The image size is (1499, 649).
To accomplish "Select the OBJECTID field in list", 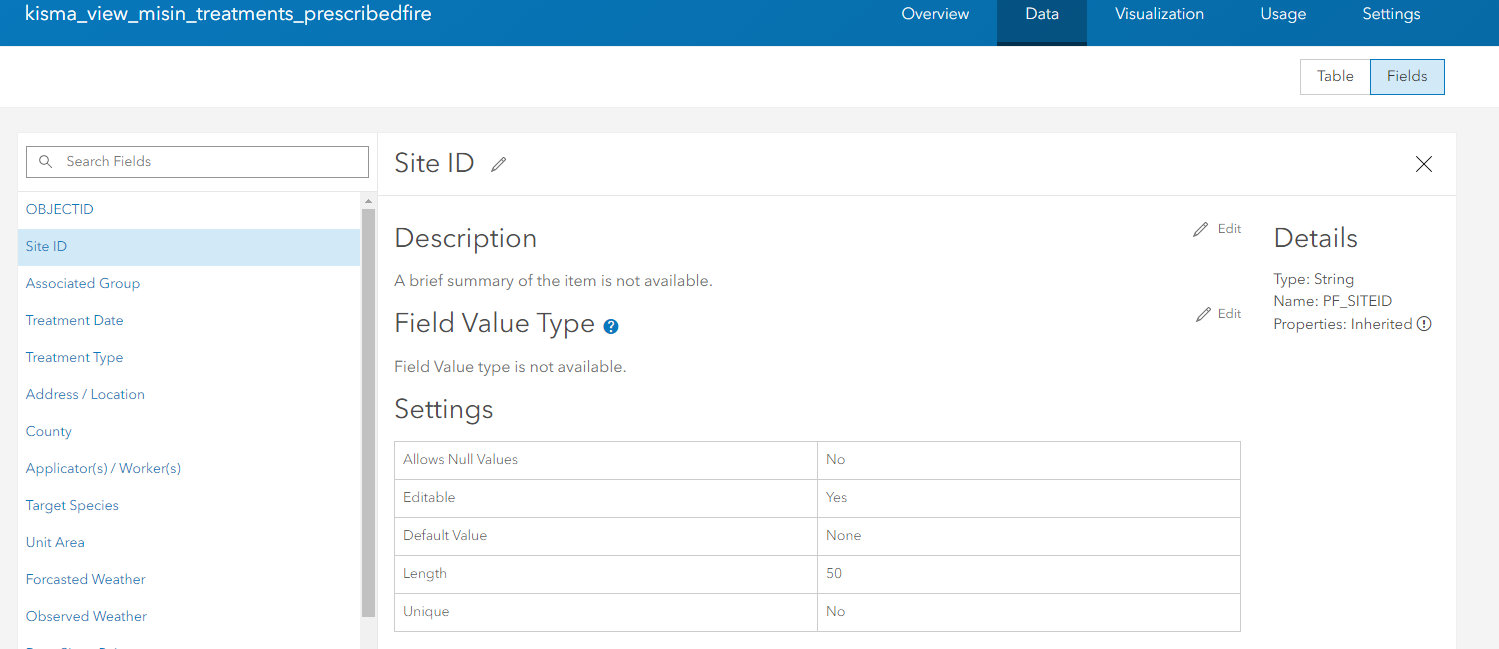I will (60, 210).
